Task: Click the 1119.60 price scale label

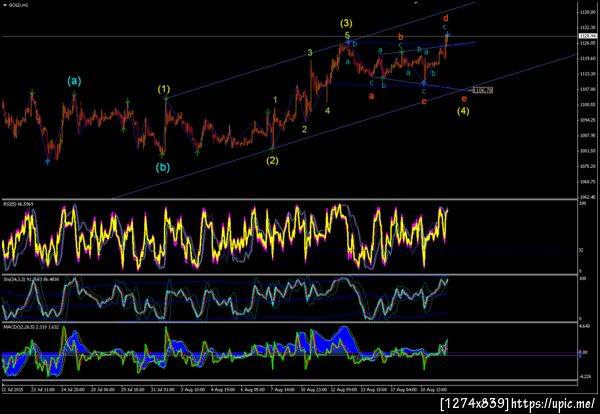Action: coord(588,59)
